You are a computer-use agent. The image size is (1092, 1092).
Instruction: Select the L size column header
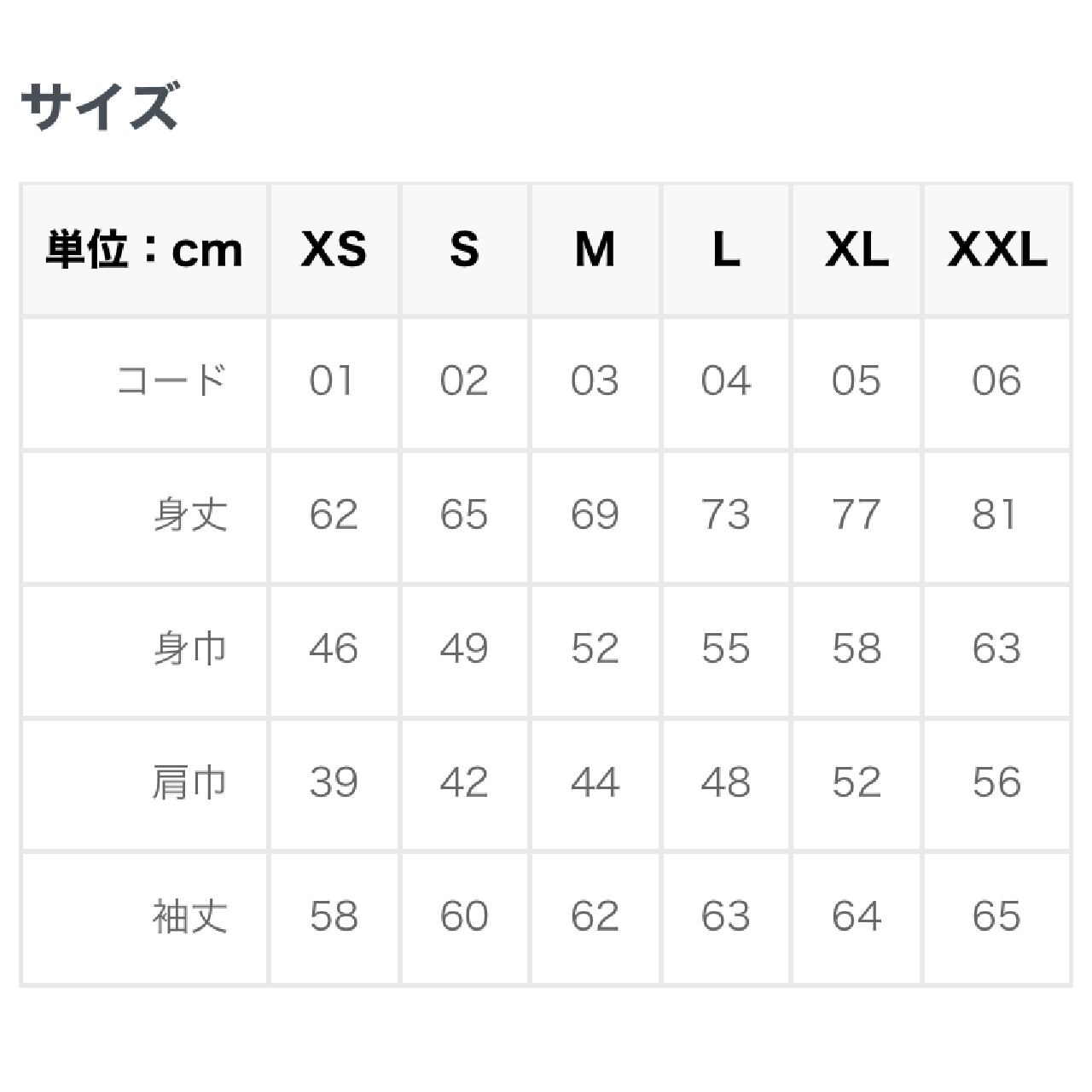(x=726, y=250)
